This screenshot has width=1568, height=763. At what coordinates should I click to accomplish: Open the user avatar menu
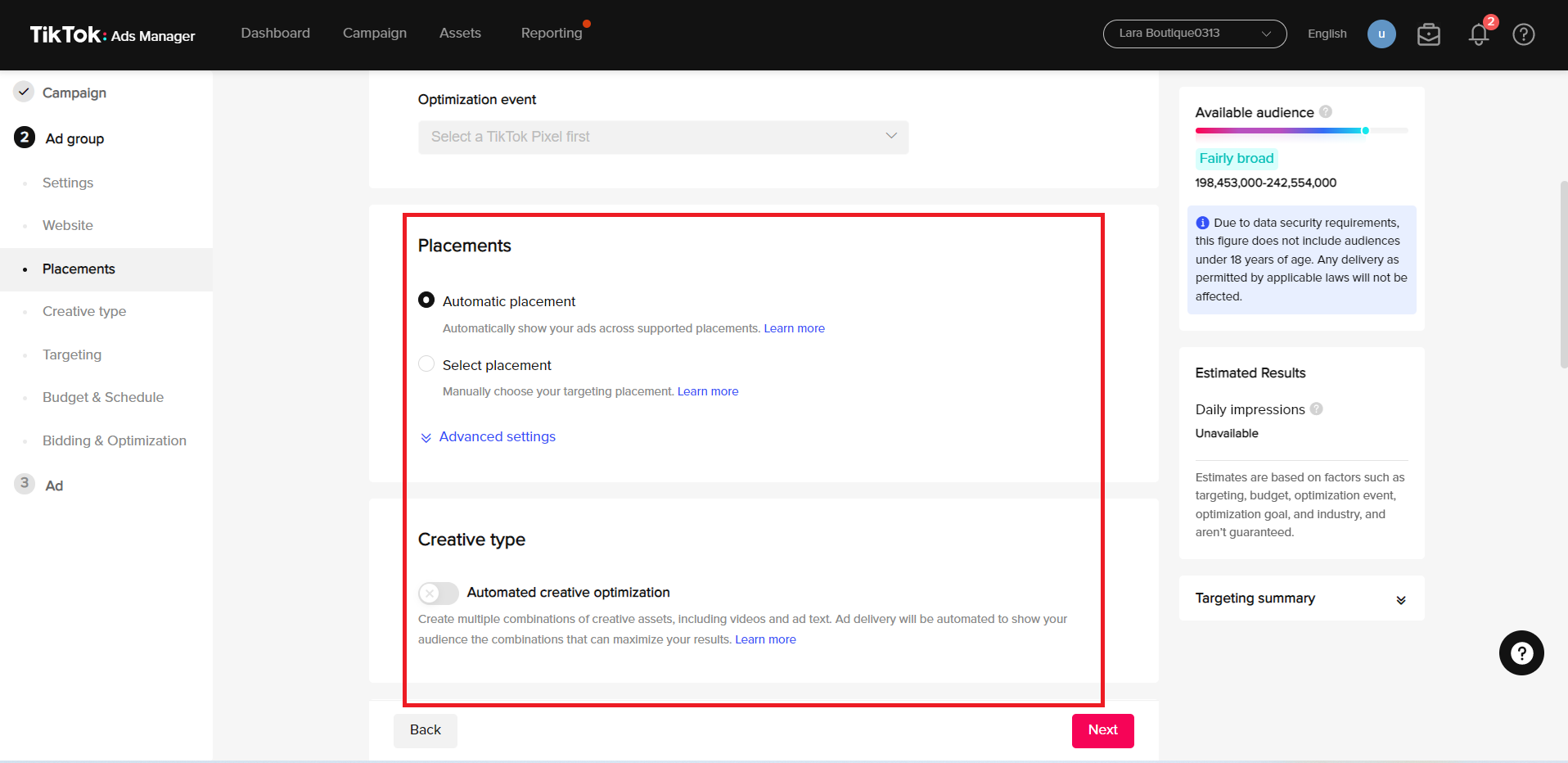click(1381, 34)
